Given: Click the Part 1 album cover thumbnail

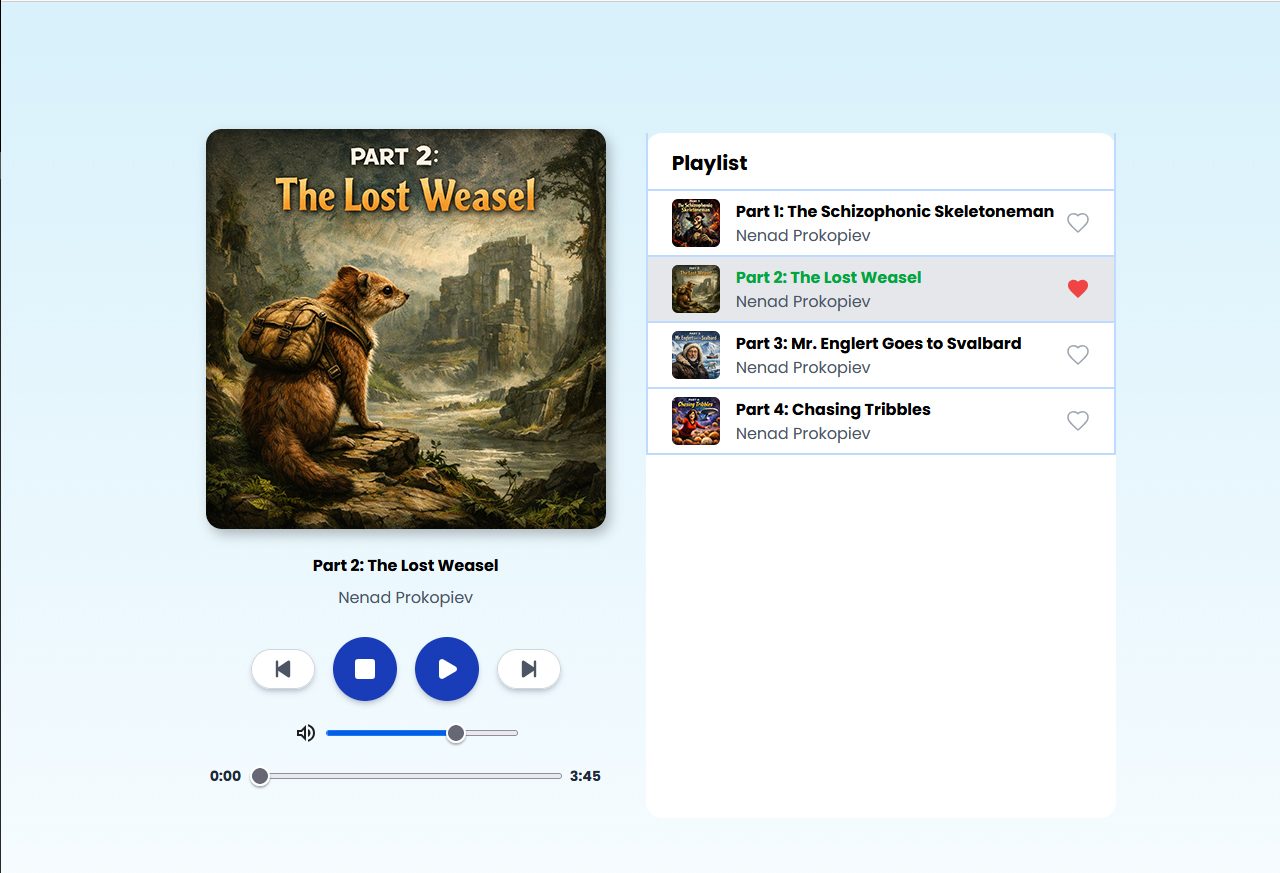Looking at the screenshot, I should [695, 223].
